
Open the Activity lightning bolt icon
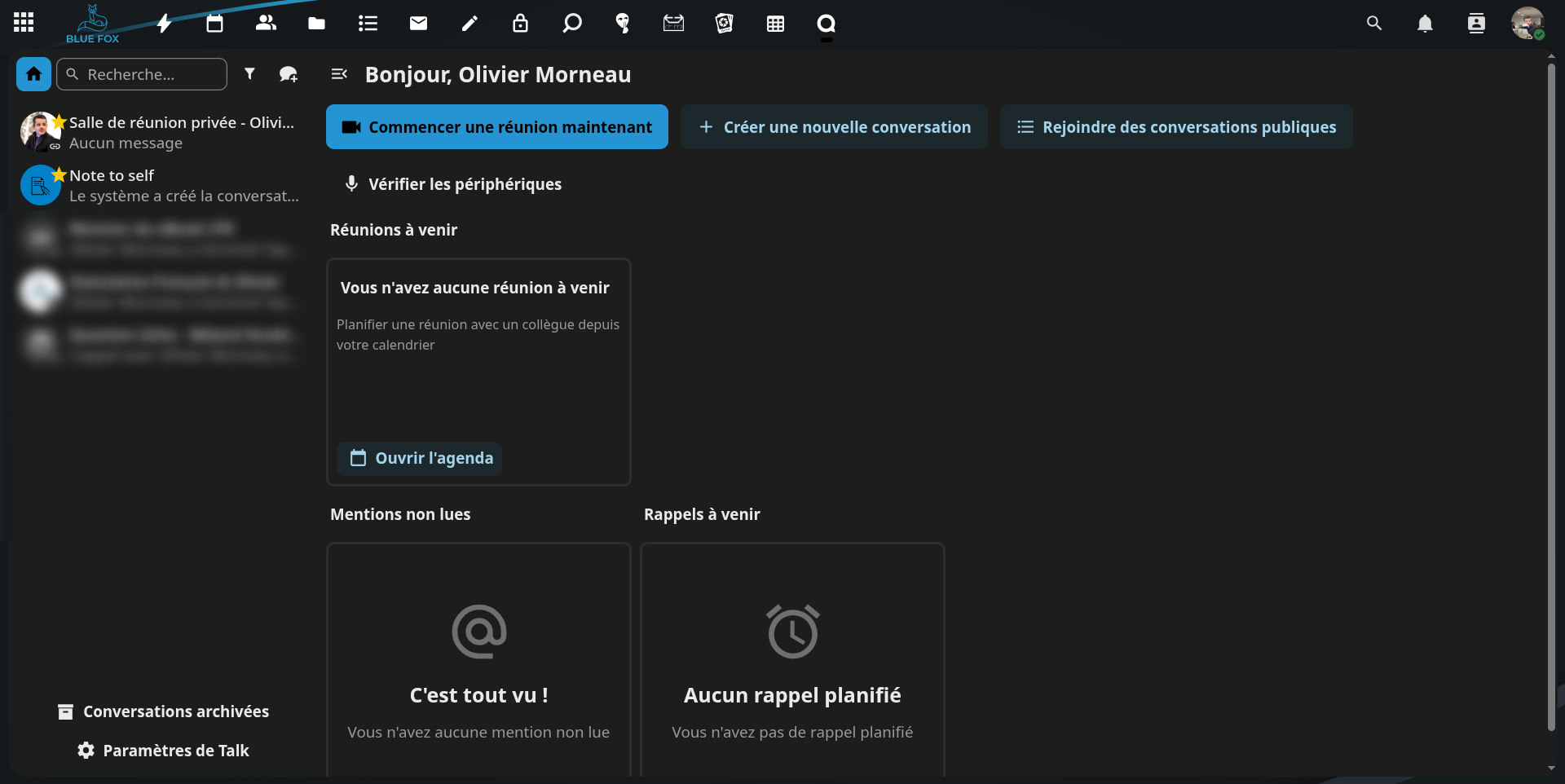(164, 24)
